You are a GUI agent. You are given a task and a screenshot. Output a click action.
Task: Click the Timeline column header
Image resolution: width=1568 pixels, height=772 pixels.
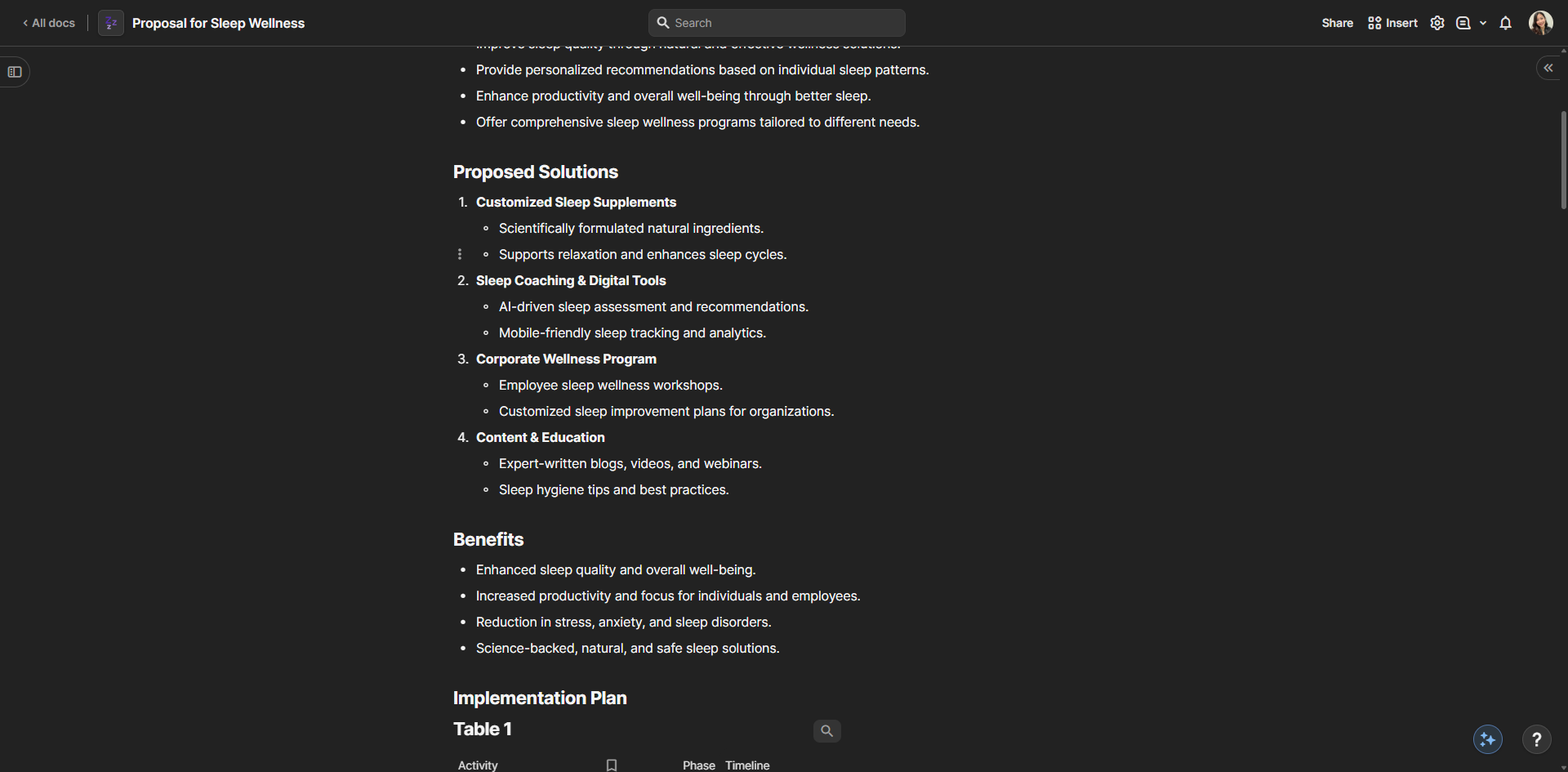(747, 765)
